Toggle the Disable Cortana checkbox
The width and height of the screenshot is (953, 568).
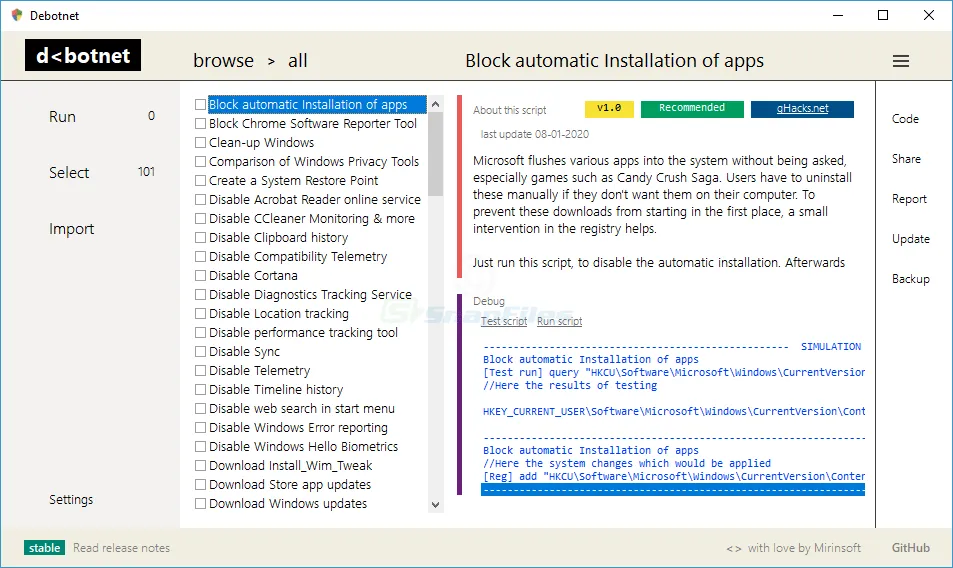click(x=200, y=275)
